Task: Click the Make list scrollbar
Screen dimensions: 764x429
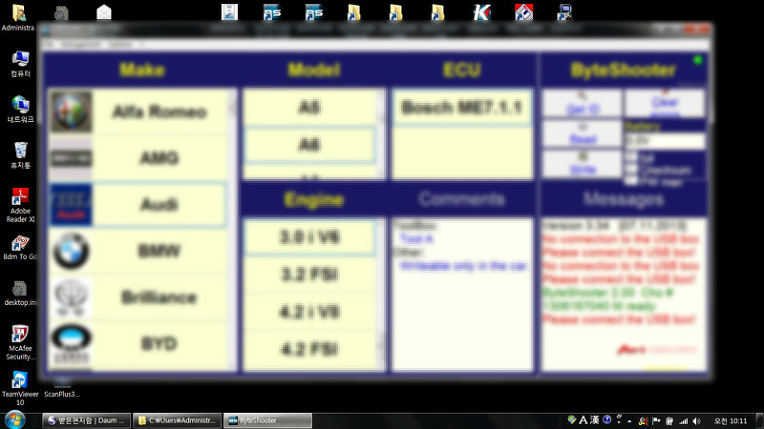Action: click(x=232, y=229)
